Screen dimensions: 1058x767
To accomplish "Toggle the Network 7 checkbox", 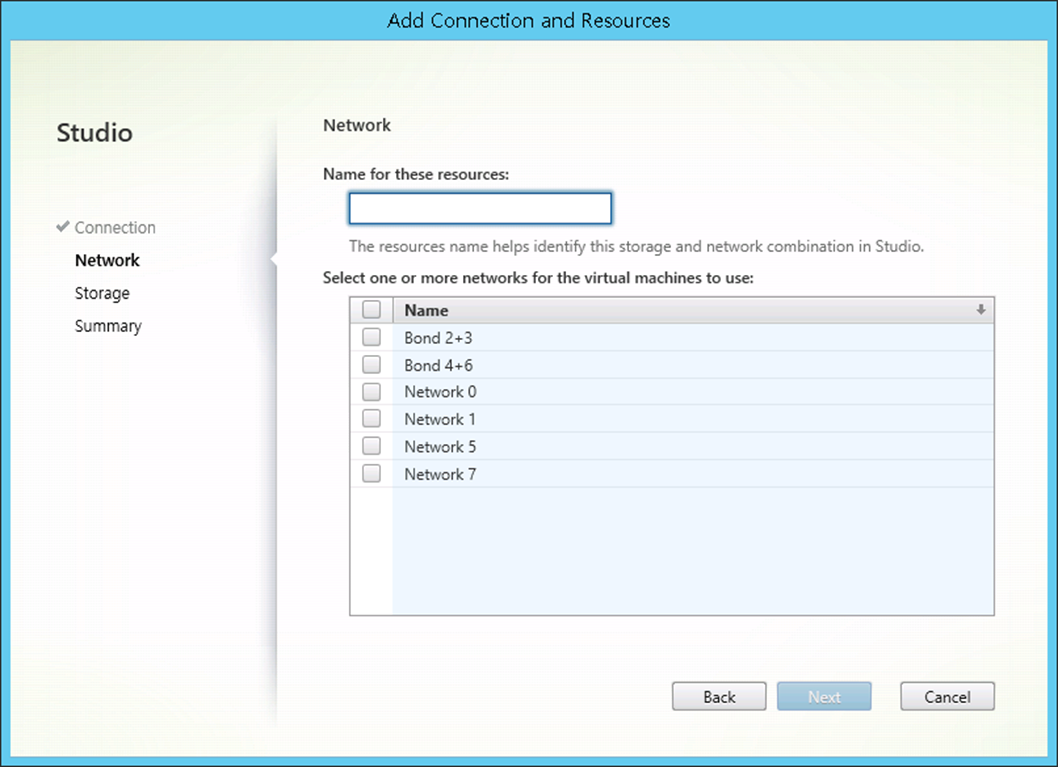I will pyautogui.click(x=371, y=474).
